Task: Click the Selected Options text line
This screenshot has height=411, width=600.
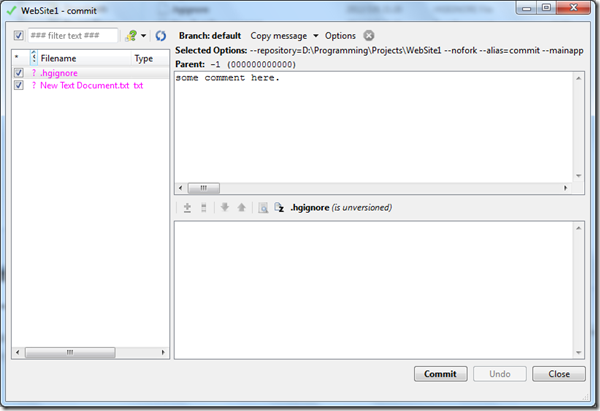Action: 379,51
